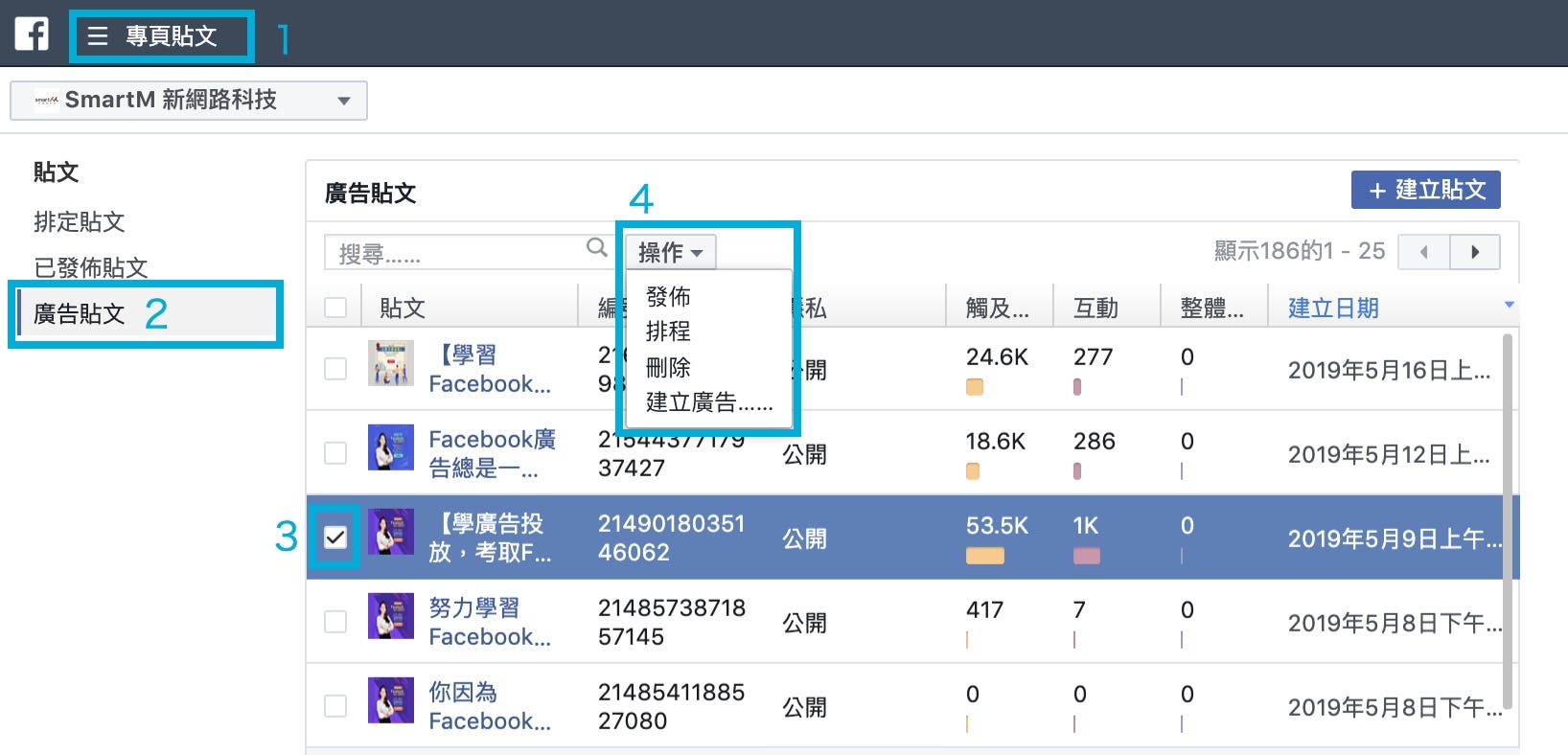Open the Facebook廣告總是一... post link

492,453
